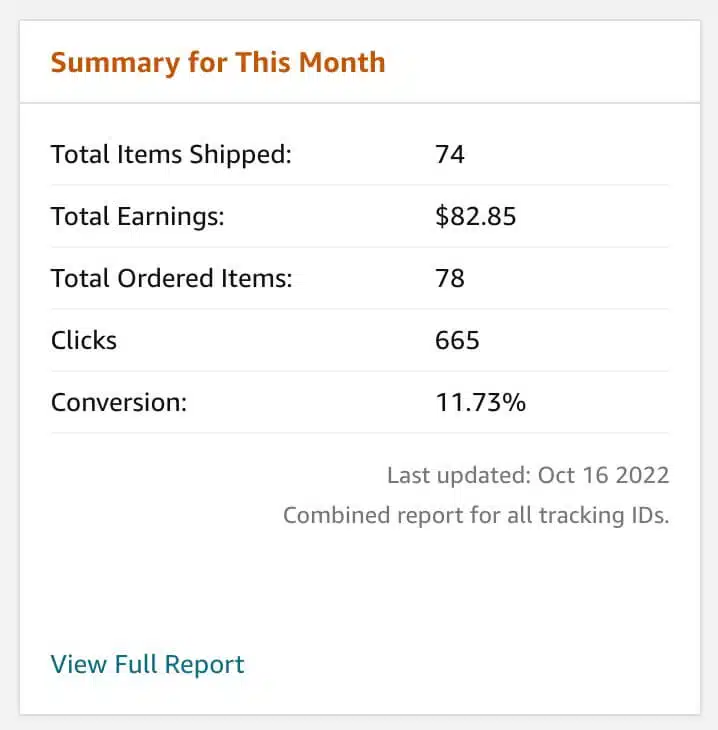Click the clicks count 665
This screenshot has height=730, width=718.
[x=457, y=340]
